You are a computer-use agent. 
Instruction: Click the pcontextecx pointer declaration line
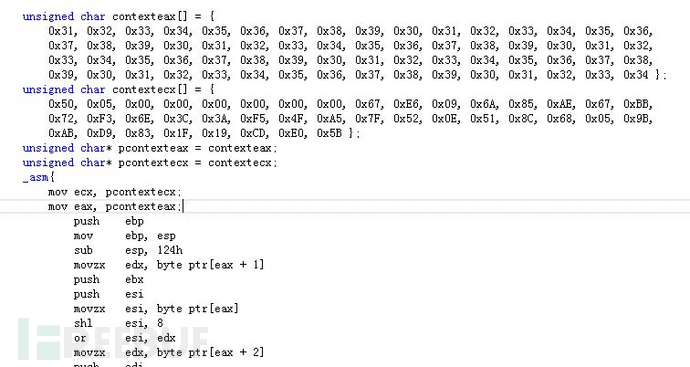click(150, 163)
